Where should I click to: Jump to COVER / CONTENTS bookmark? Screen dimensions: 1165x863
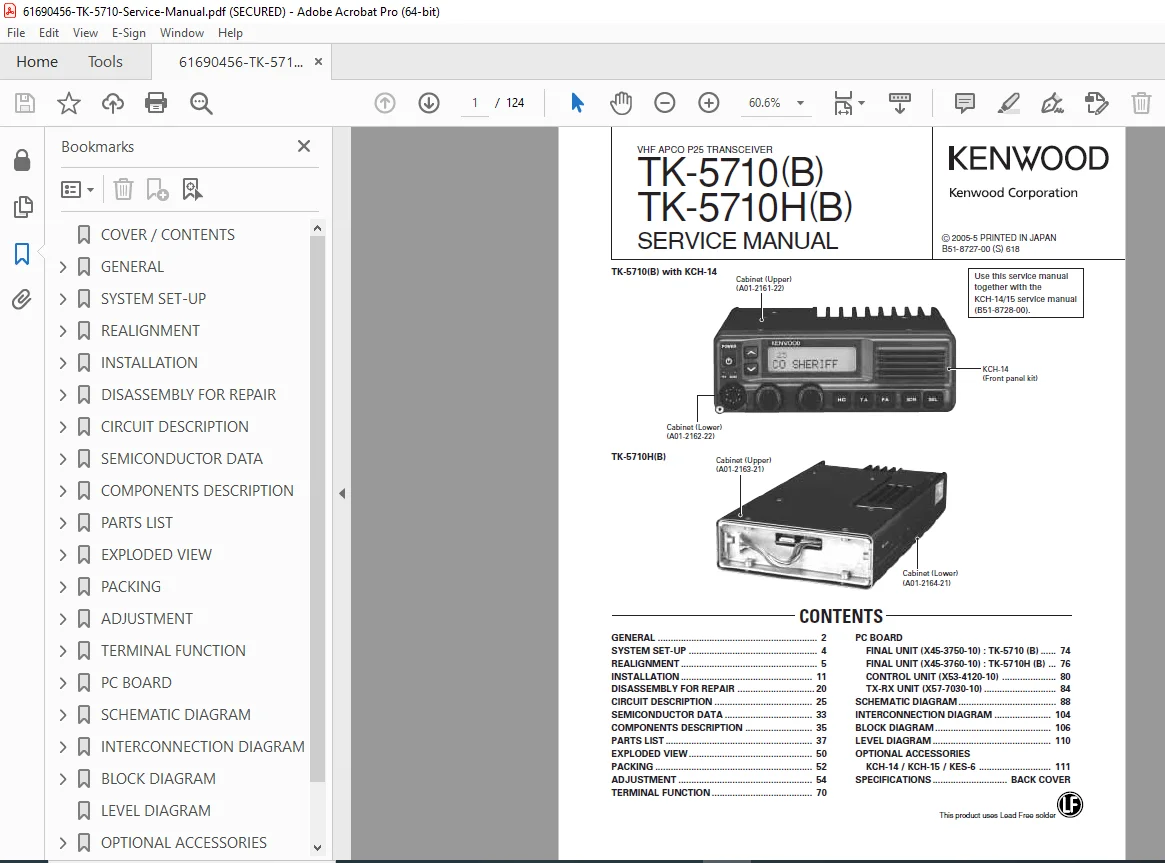168,235
